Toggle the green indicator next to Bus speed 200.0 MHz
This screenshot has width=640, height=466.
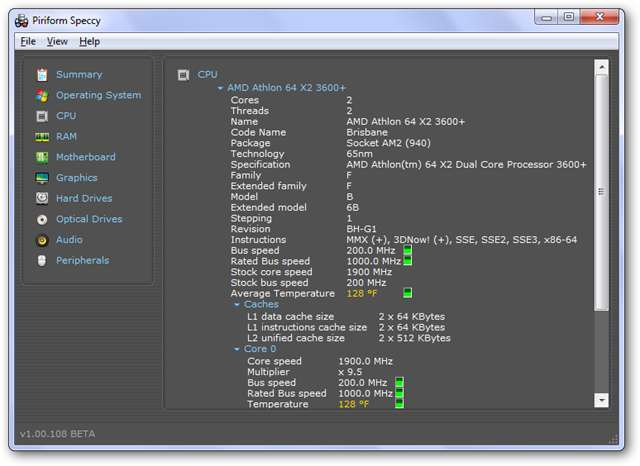point(407,250)
